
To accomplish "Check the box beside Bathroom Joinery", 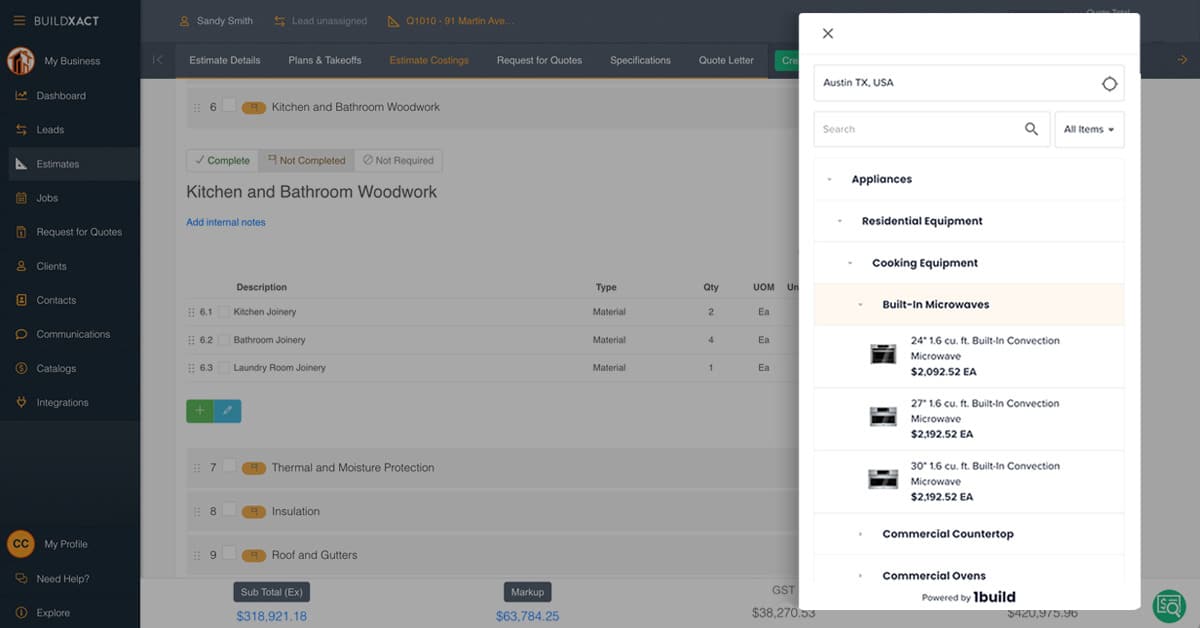I will 224,339.
